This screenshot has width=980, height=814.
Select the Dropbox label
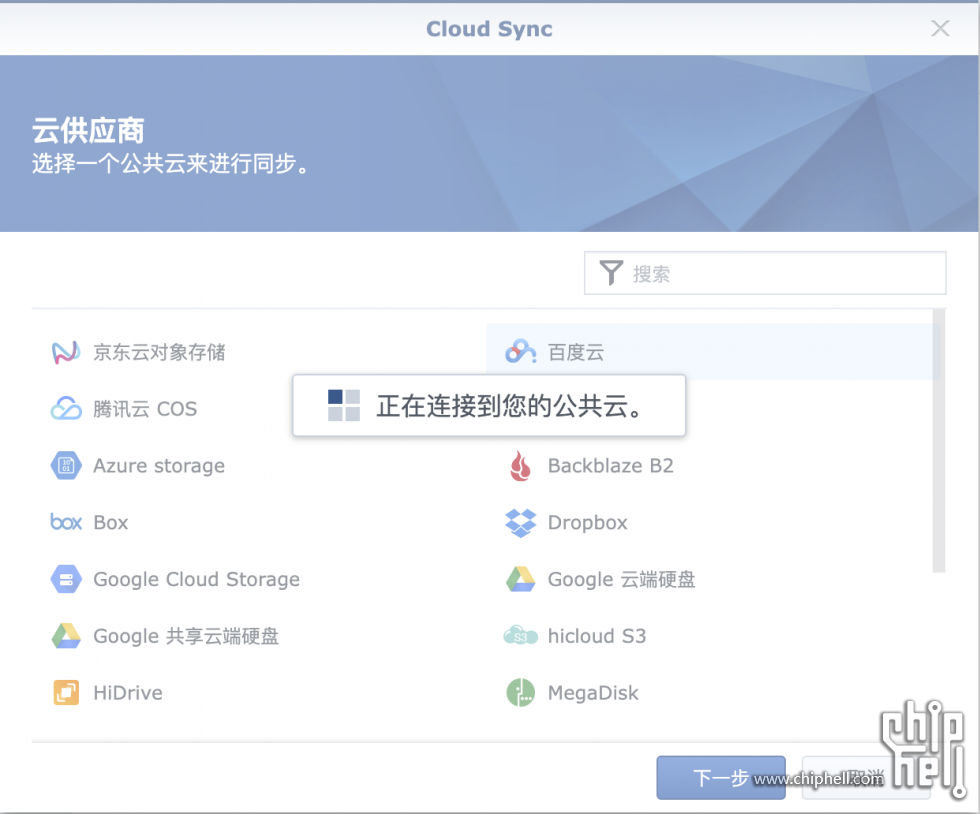(588, 523)
